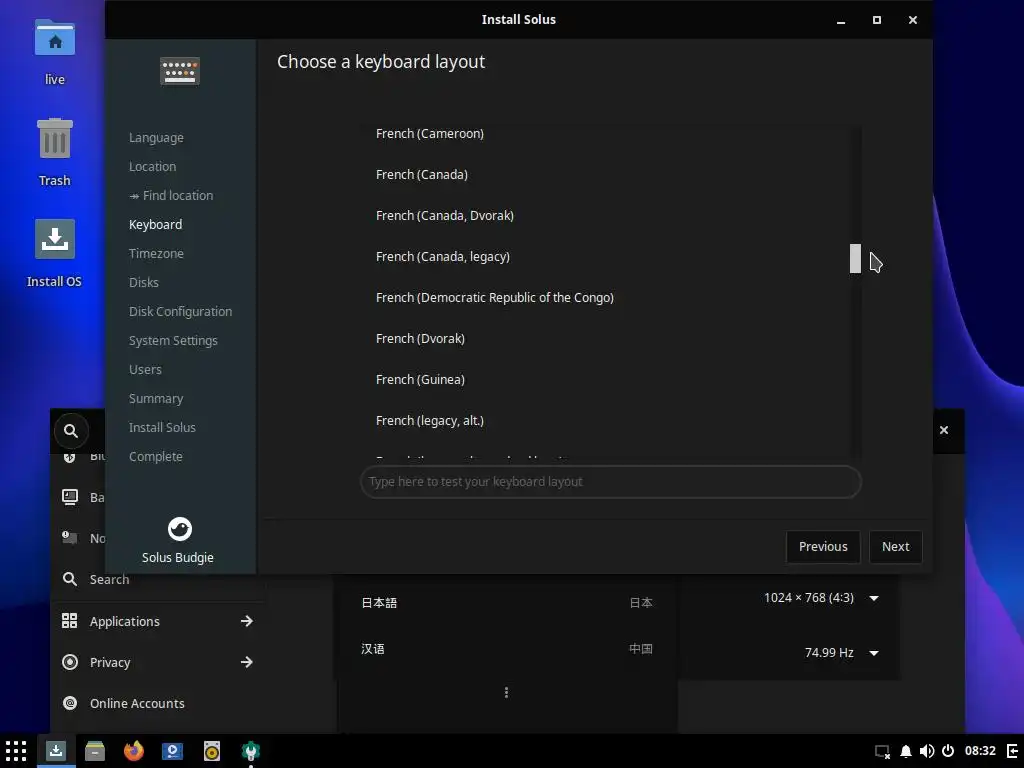Maximize the Install Solus window

[877, 20]
